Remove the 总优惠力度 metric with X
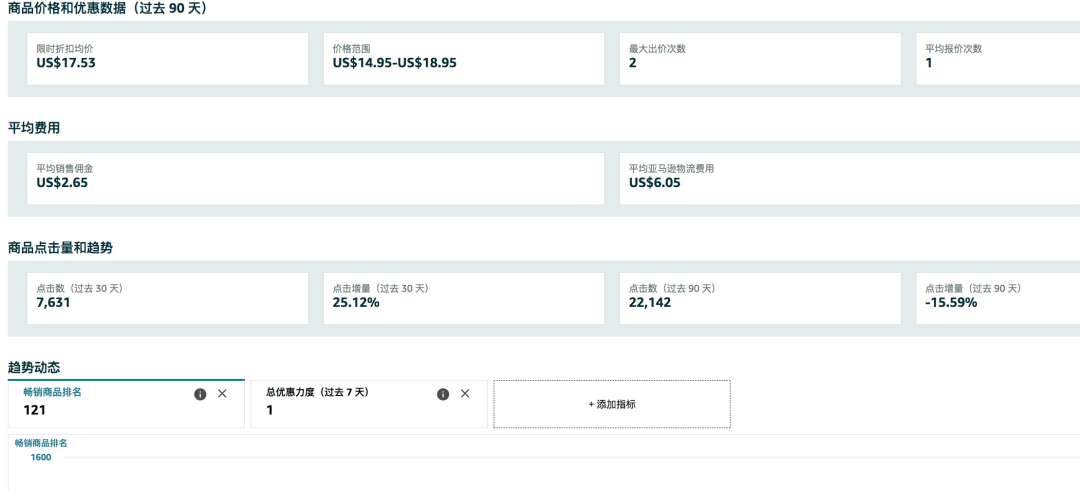1080x491 pixels. pyautogui.click(x=465, y=393)
